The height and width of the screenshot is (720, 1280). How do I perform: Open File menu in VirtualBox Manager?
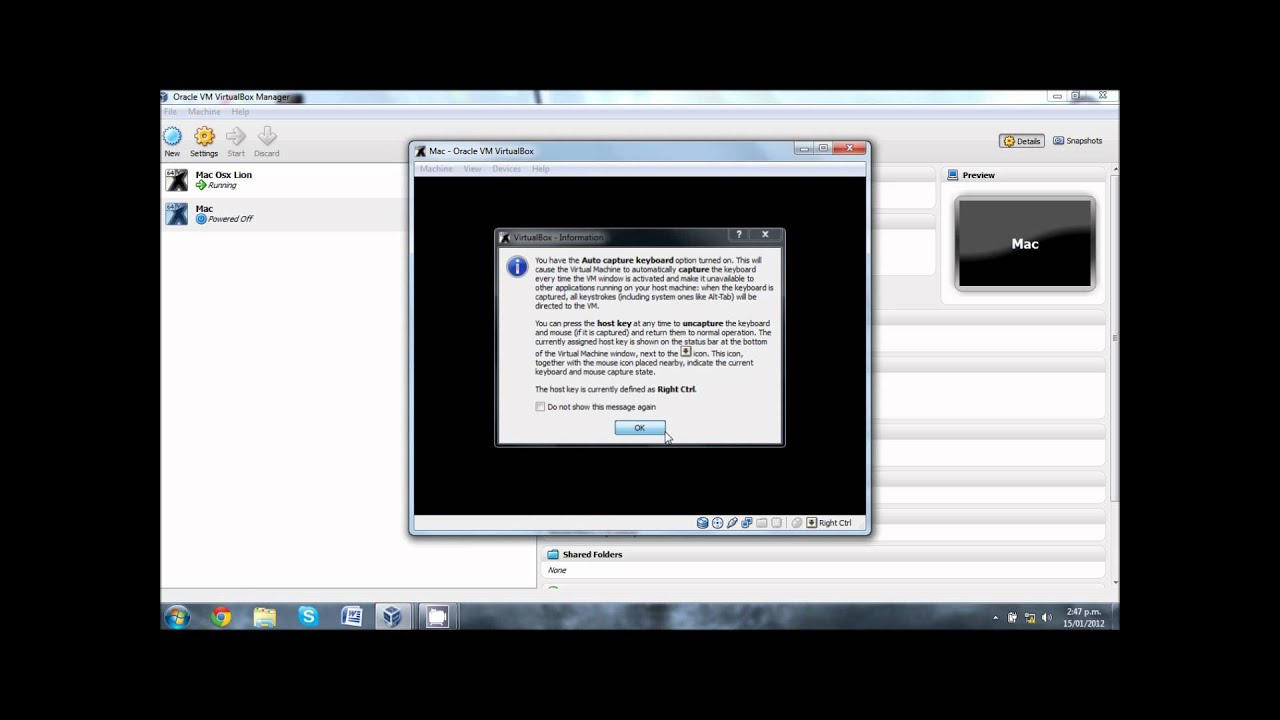click(170, 112)
